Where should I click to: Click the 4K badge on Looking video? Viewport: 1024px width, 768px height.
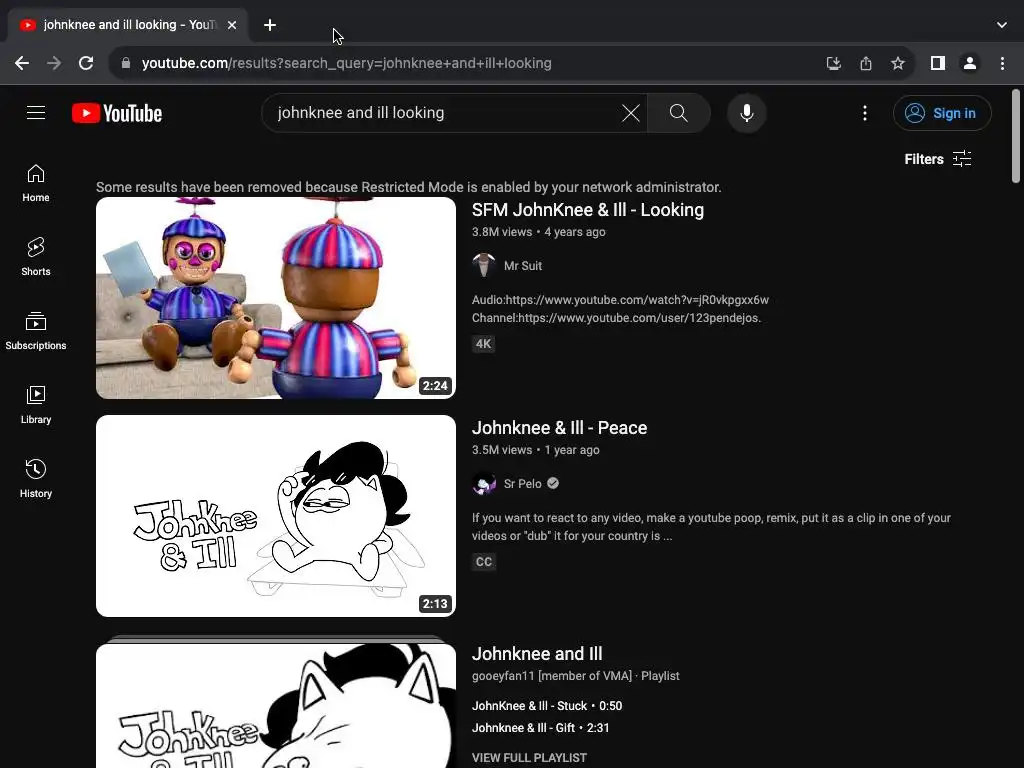(x=483, y=344)
